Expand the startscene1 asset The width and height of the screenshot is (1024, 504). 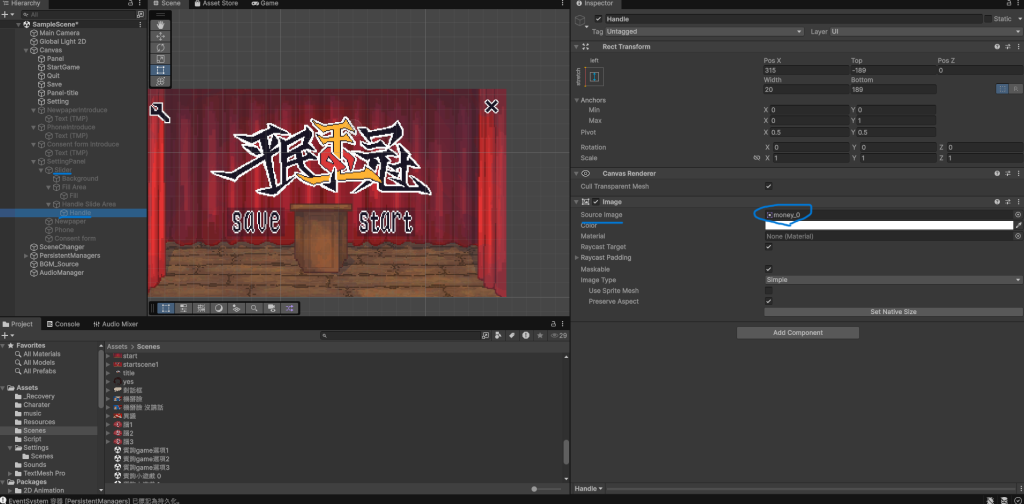(108, 364)
